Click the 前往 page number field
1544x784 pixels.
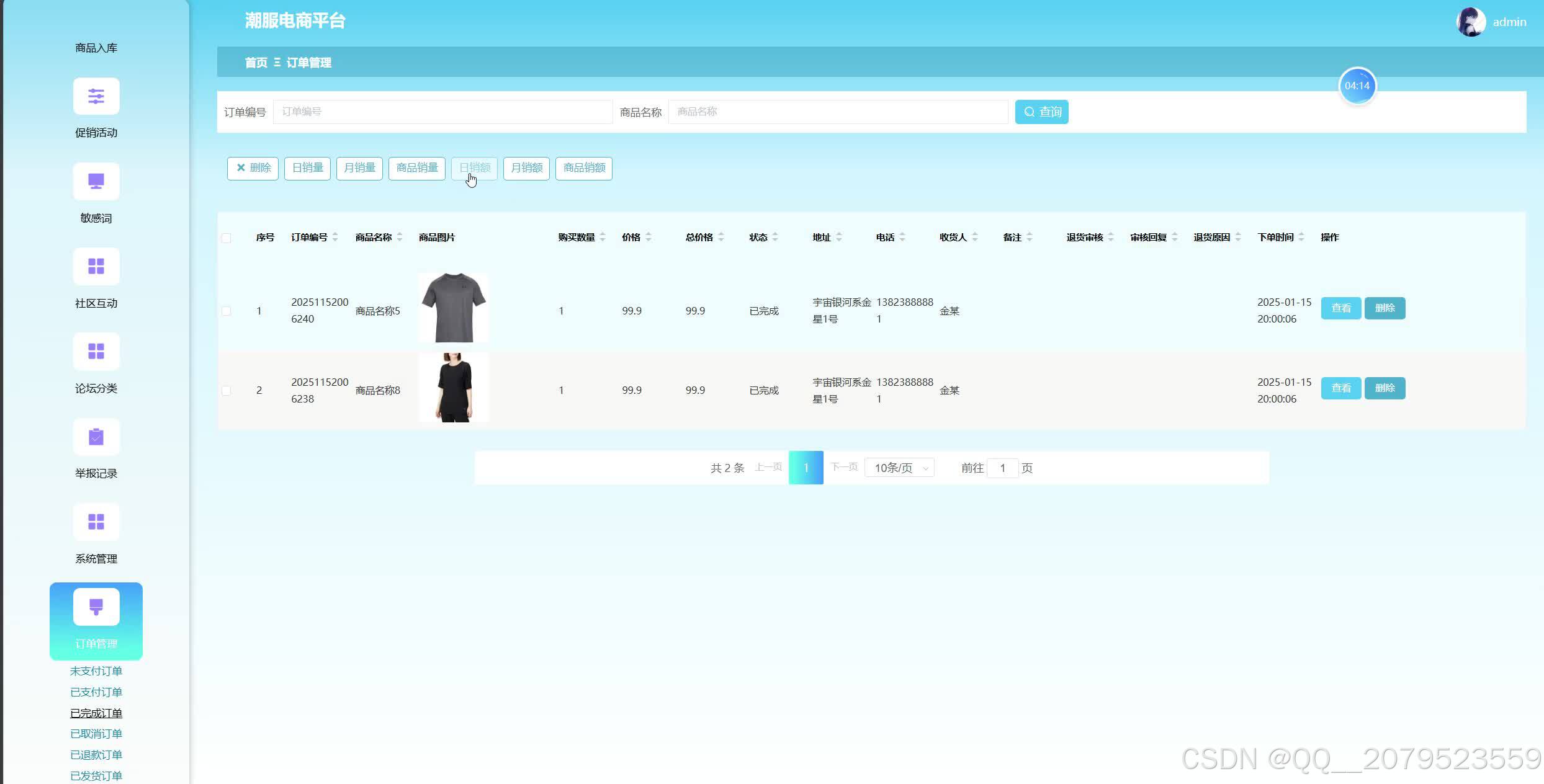coord(1002,468)
